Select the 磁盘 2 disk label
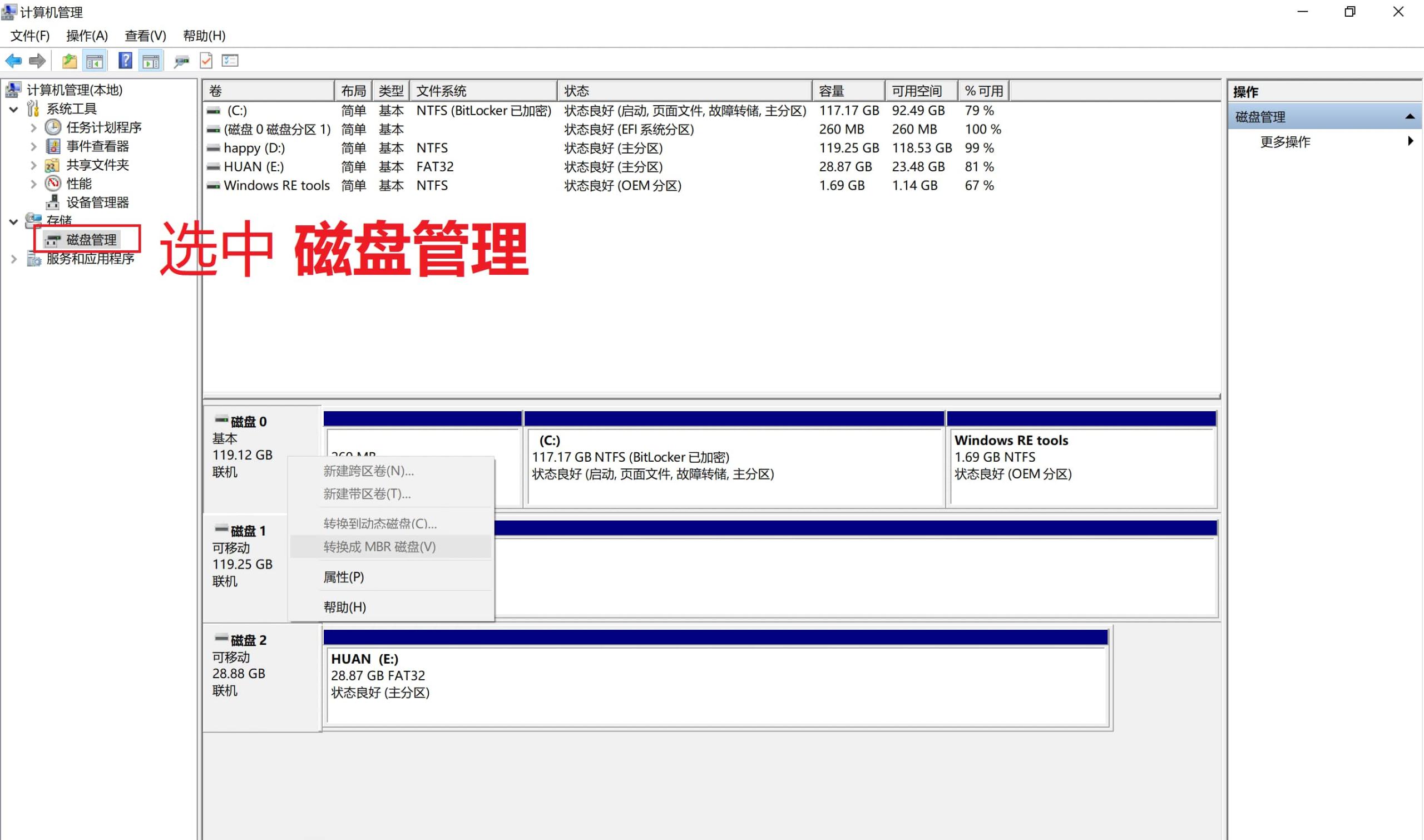 (x=248, y=640)
